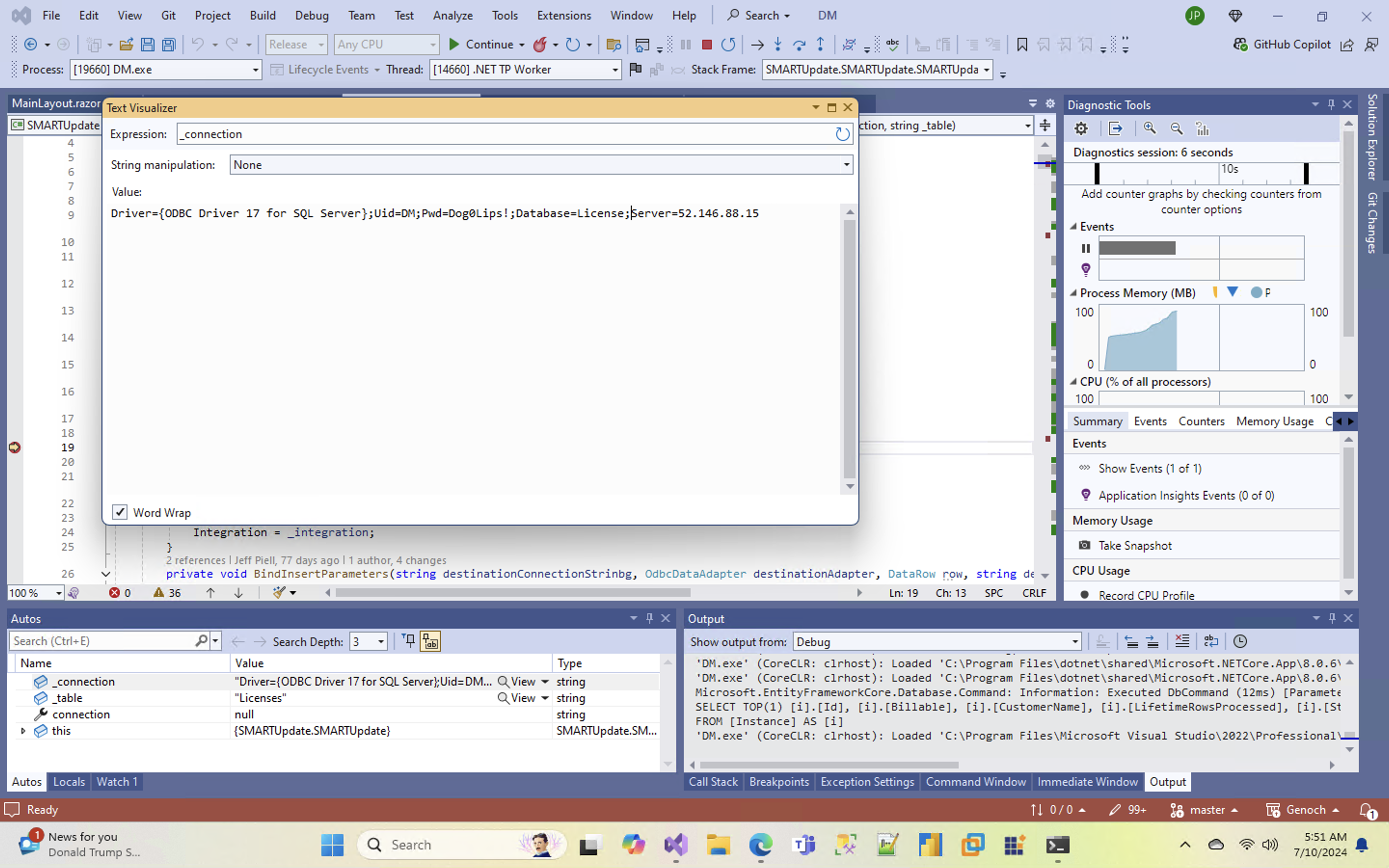This screenshot has width=1389, height=868.
Task: Click the Restart debugging icon
Action: pyautogui.click(x=729, y=44)
